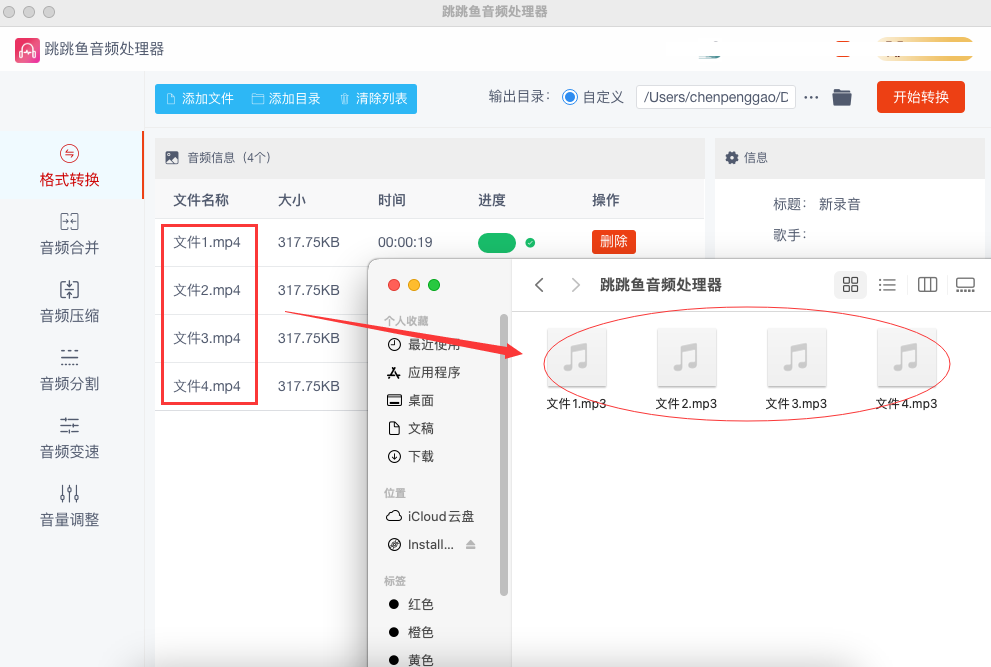Click the 时间 column header
The height and width of the screenshot is (667, 991).
click(391, 200)
